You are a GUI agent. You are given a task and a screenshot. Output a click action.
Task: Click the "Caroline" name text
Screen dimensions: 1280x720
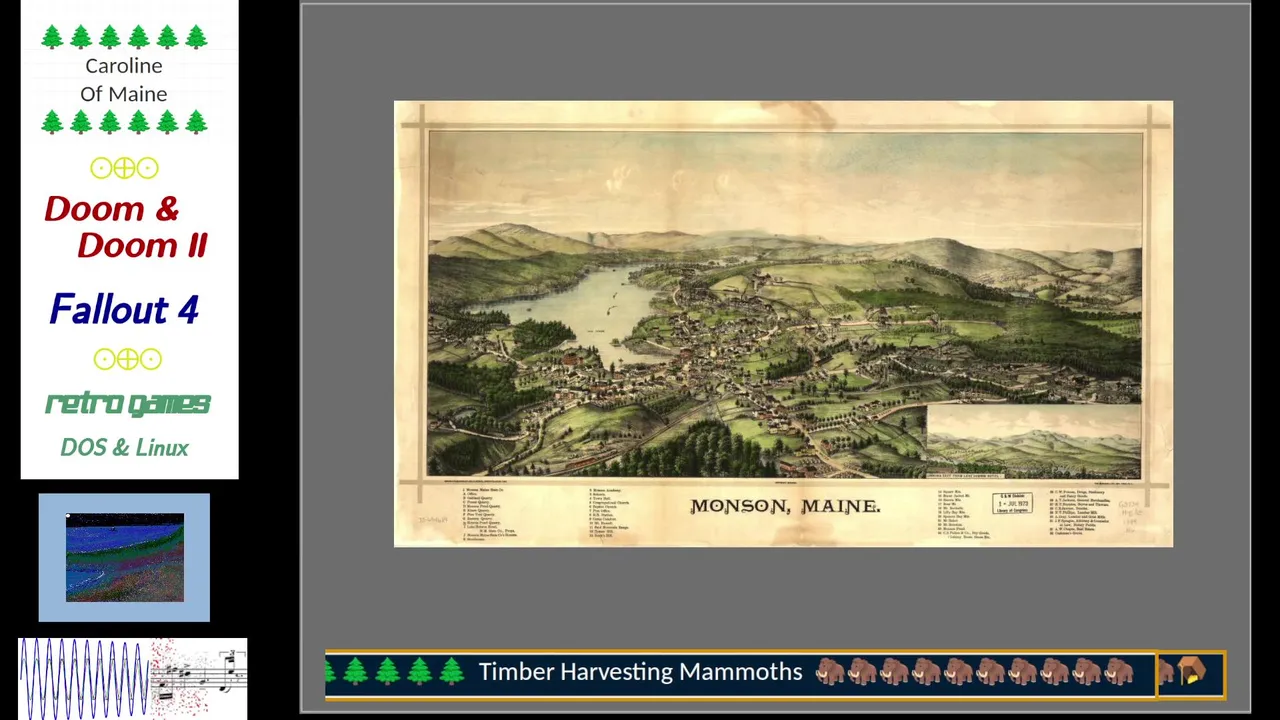pos(124,65)
